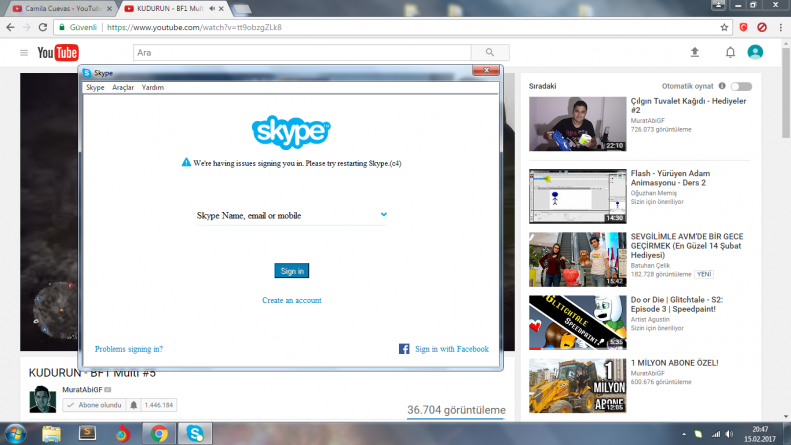Image resolution: width=791 pixels, height=445 pixels.
Task: Click Batuhan Çelik channel name
Action: 650,265
